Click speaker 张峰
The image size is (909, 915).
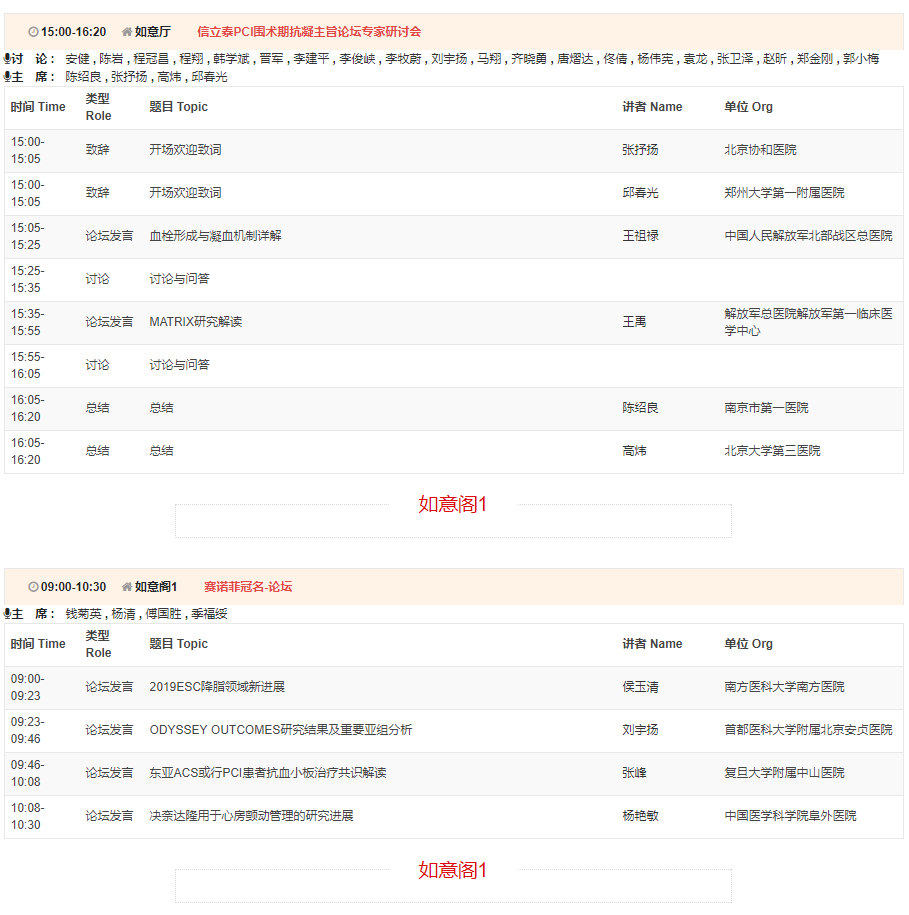[x=634, y=773]
